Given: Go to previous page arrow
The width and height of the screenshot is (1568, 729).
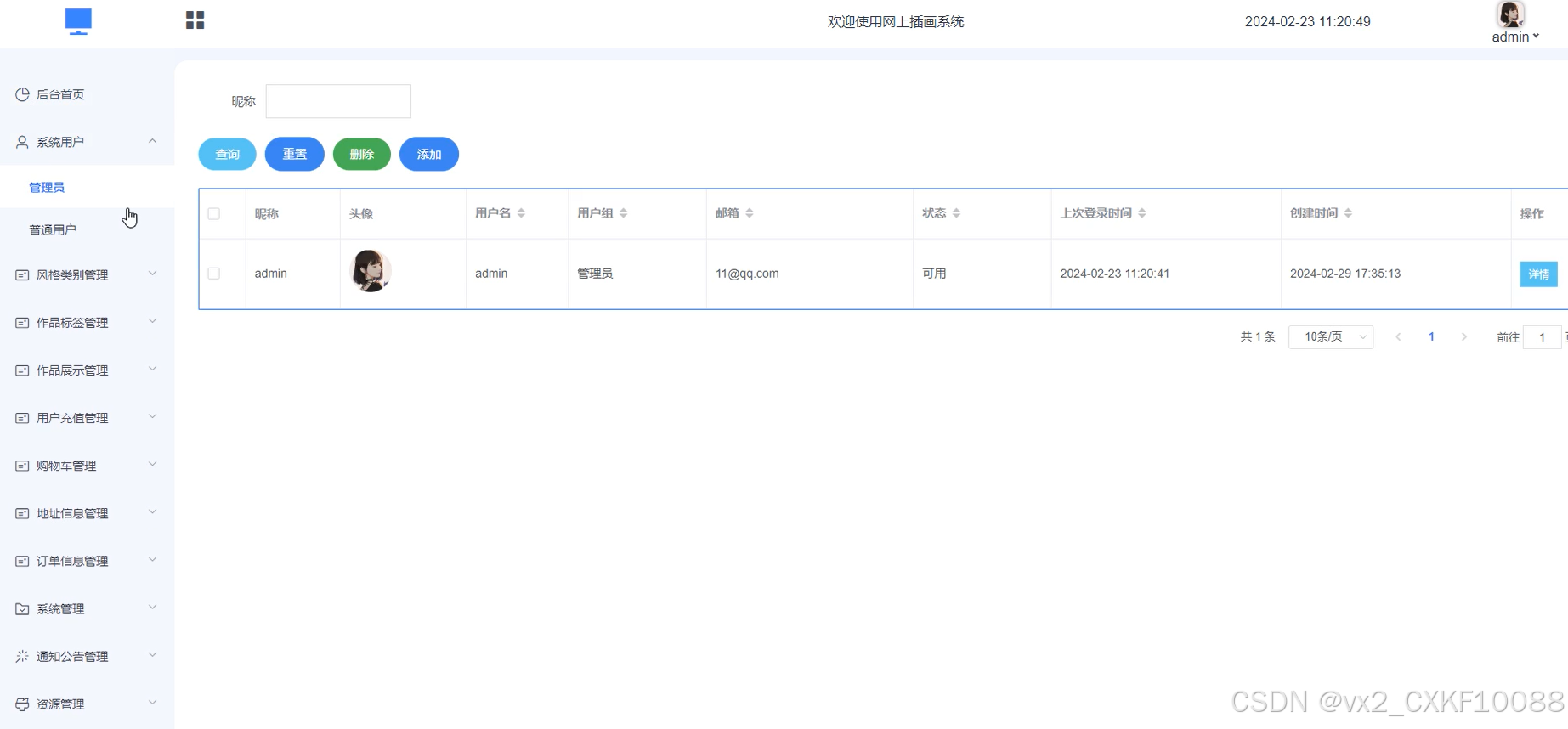Looking at the screenshot, I should [1398, 337].
